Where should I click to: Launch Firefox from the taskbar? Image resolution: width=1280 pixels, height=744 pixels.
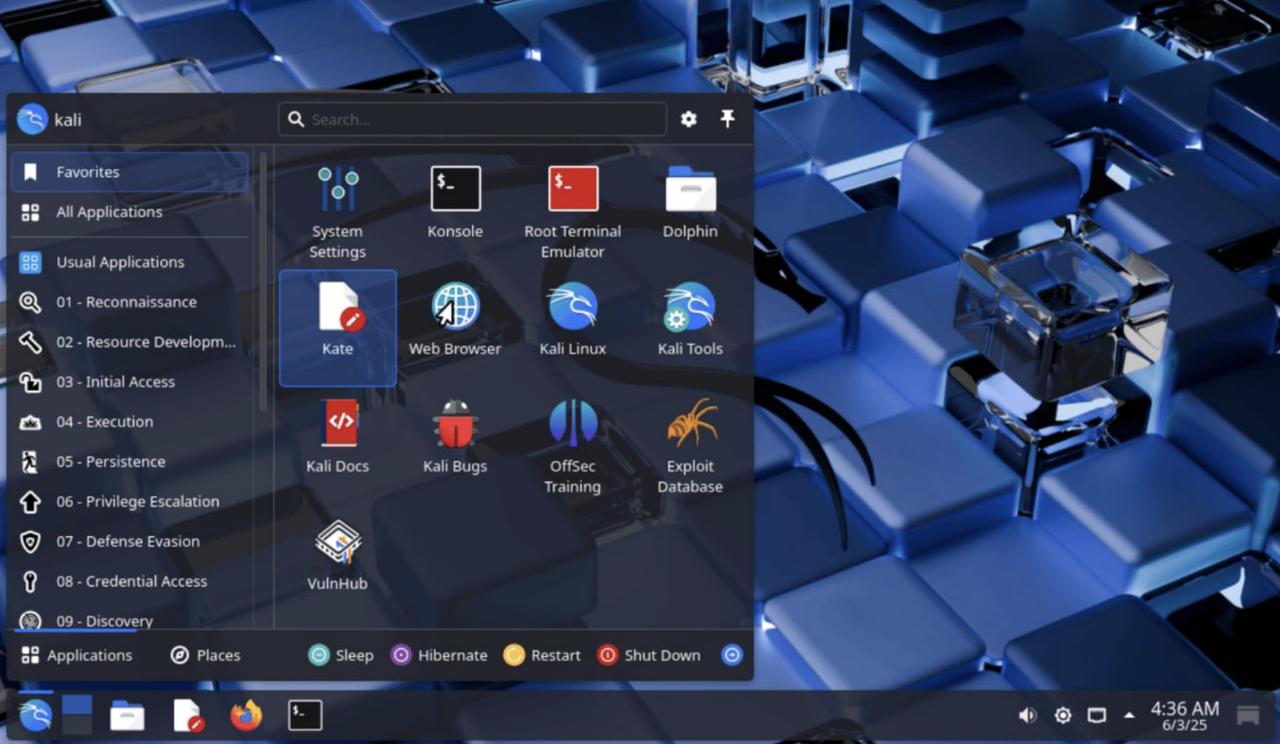click(246, 715)
